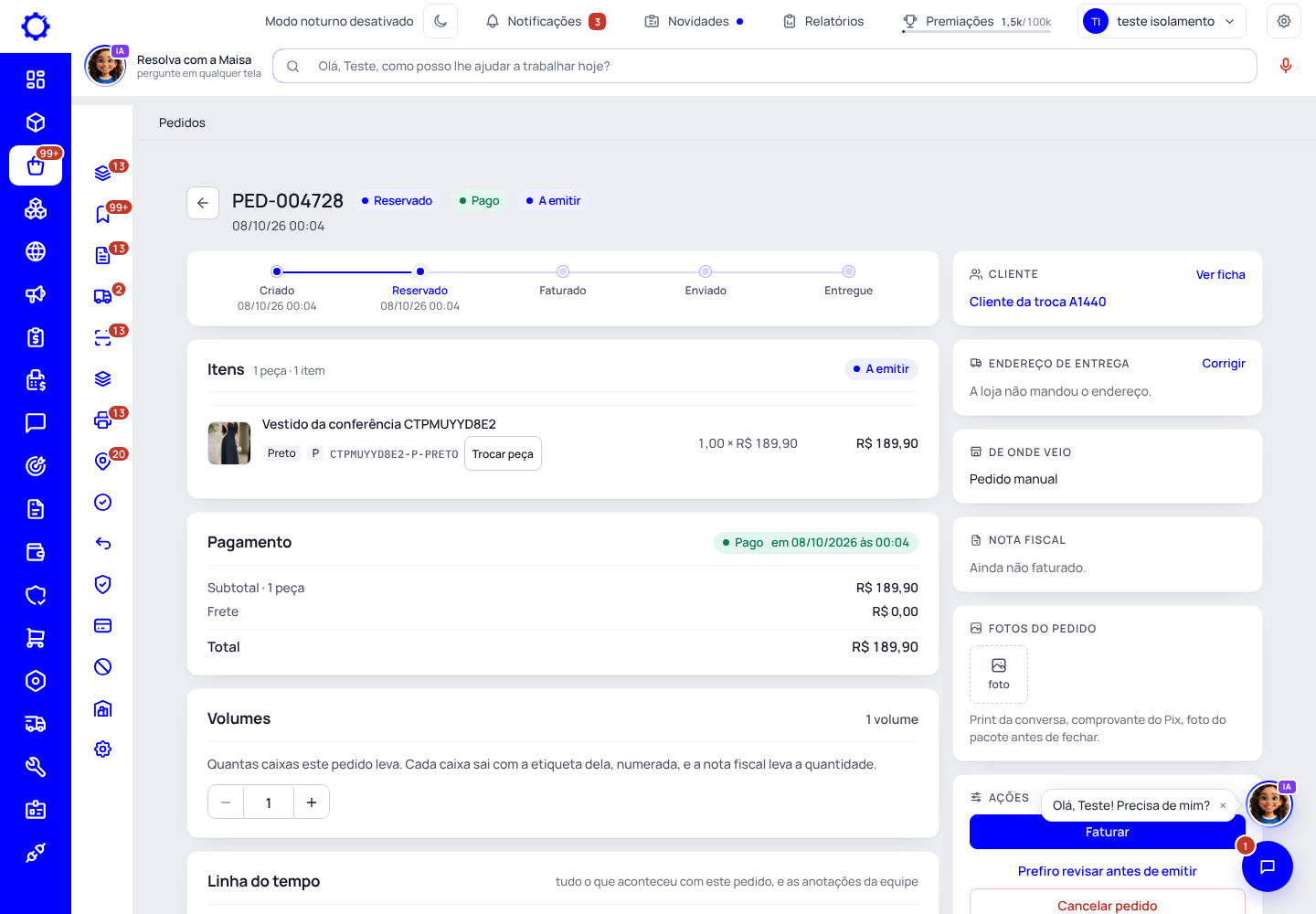The height and width of the screenshot is (914, 1316).
Task: Open the location pin icon with badge 20
Action: 103,461
